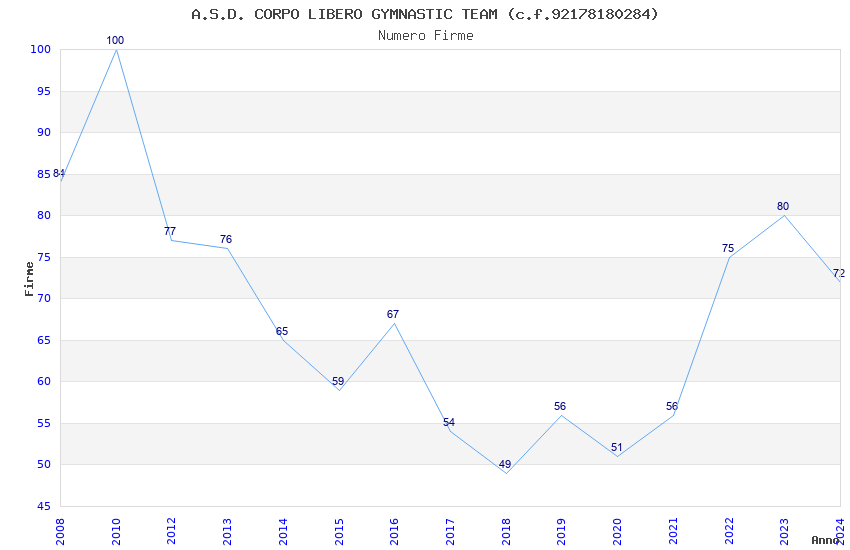Viewport: 850px width, 550px height.
Task: Click the Anno axis label
Action: click(x=824, y=540)
